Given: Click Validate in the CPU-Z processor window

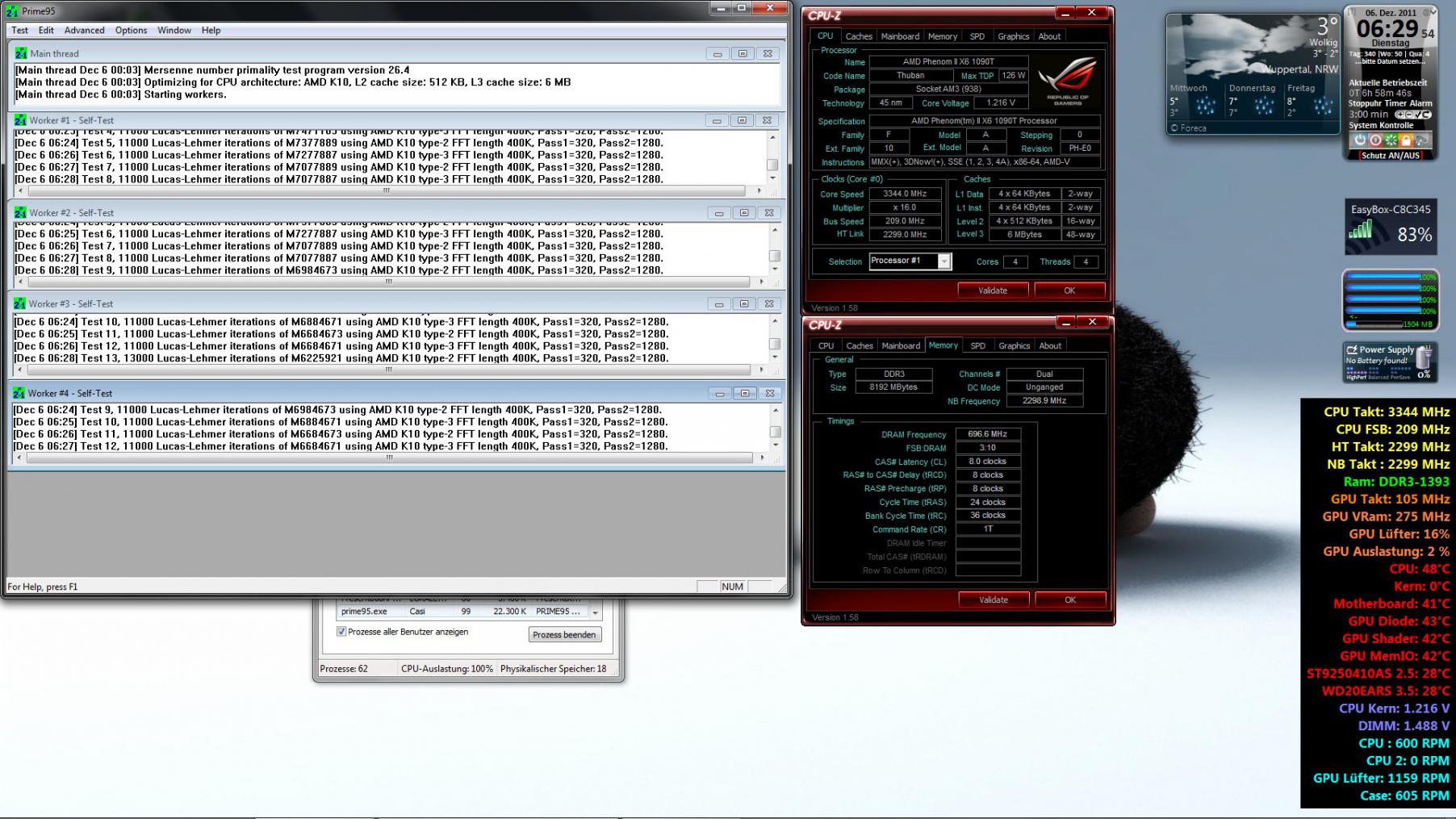Looking at the screenshot, I should coord(993,290).
